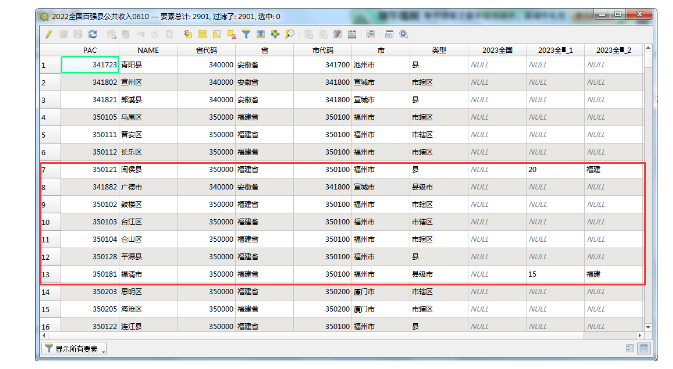
Task: Move selected rows to top icon
Action: pyautogui.click(x=261, y=34)
